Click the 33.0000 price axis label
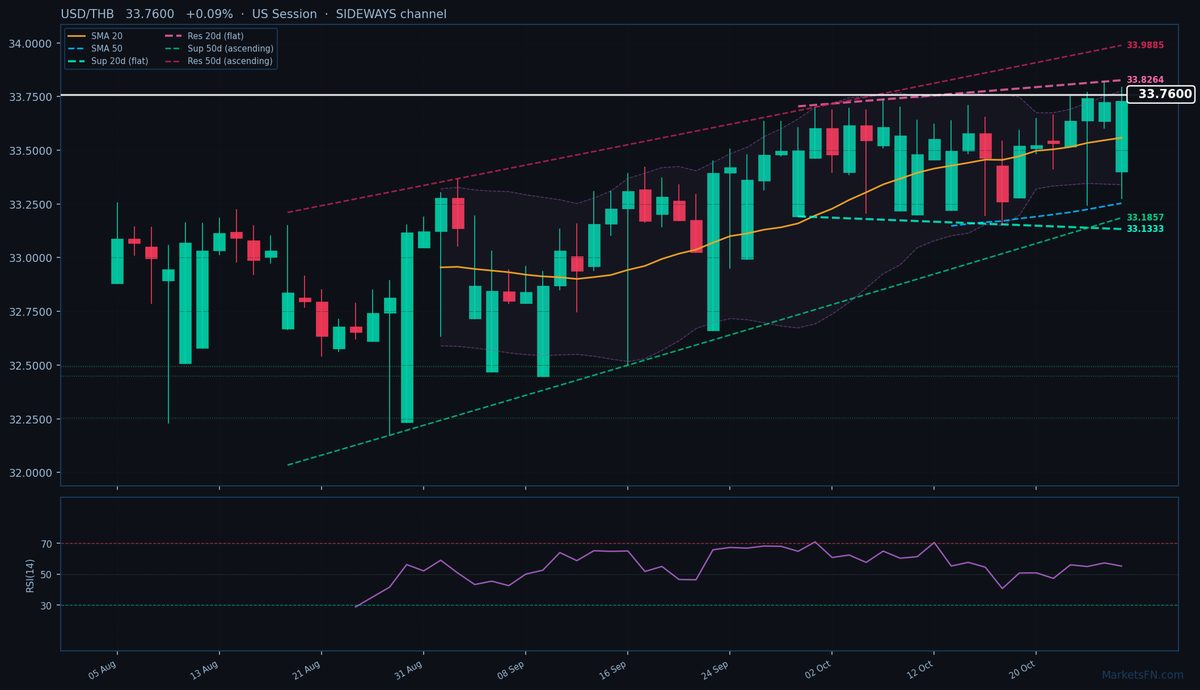 (30, 258)
